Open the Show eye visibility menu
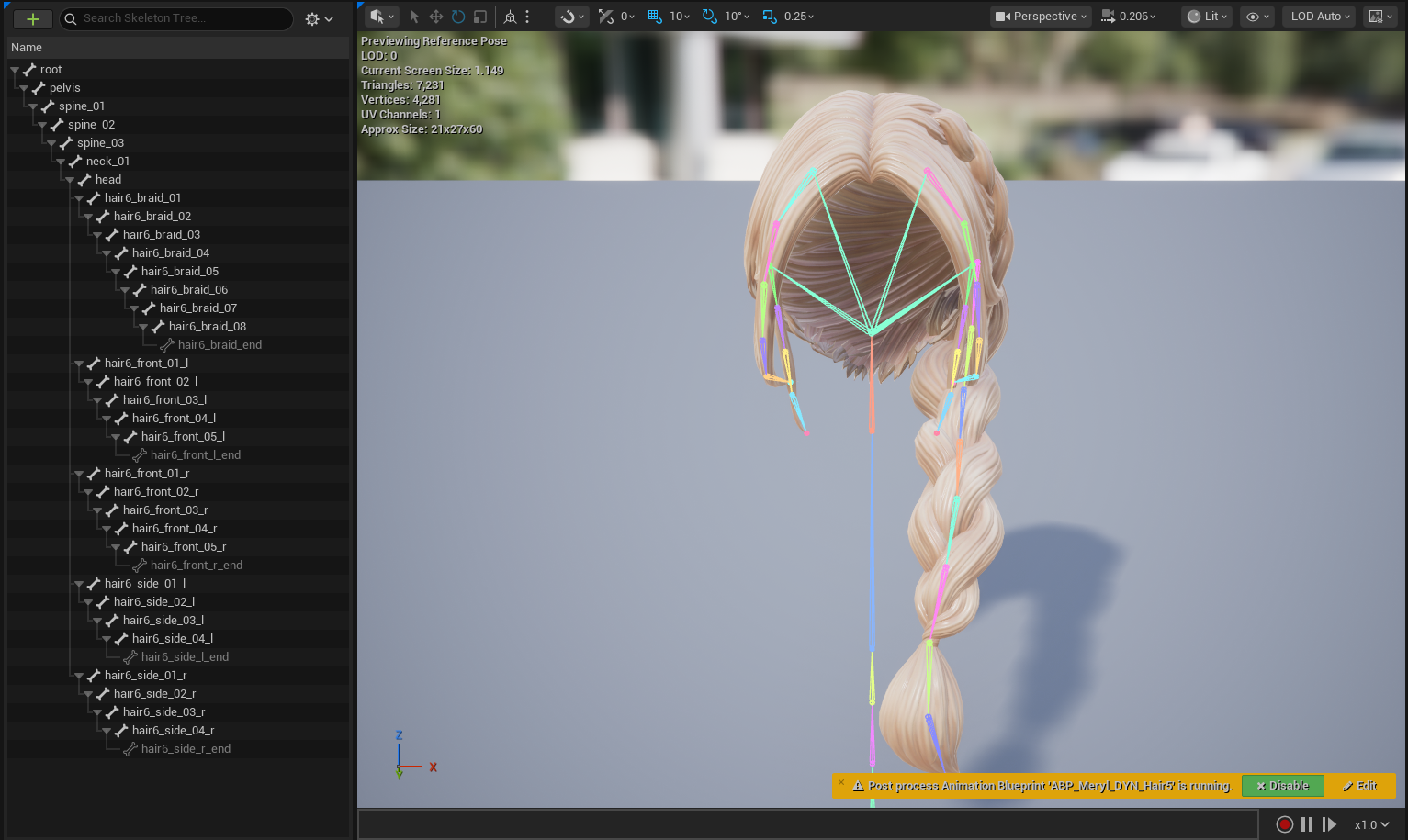The image size is (1408, 840). coord(1257,17)
